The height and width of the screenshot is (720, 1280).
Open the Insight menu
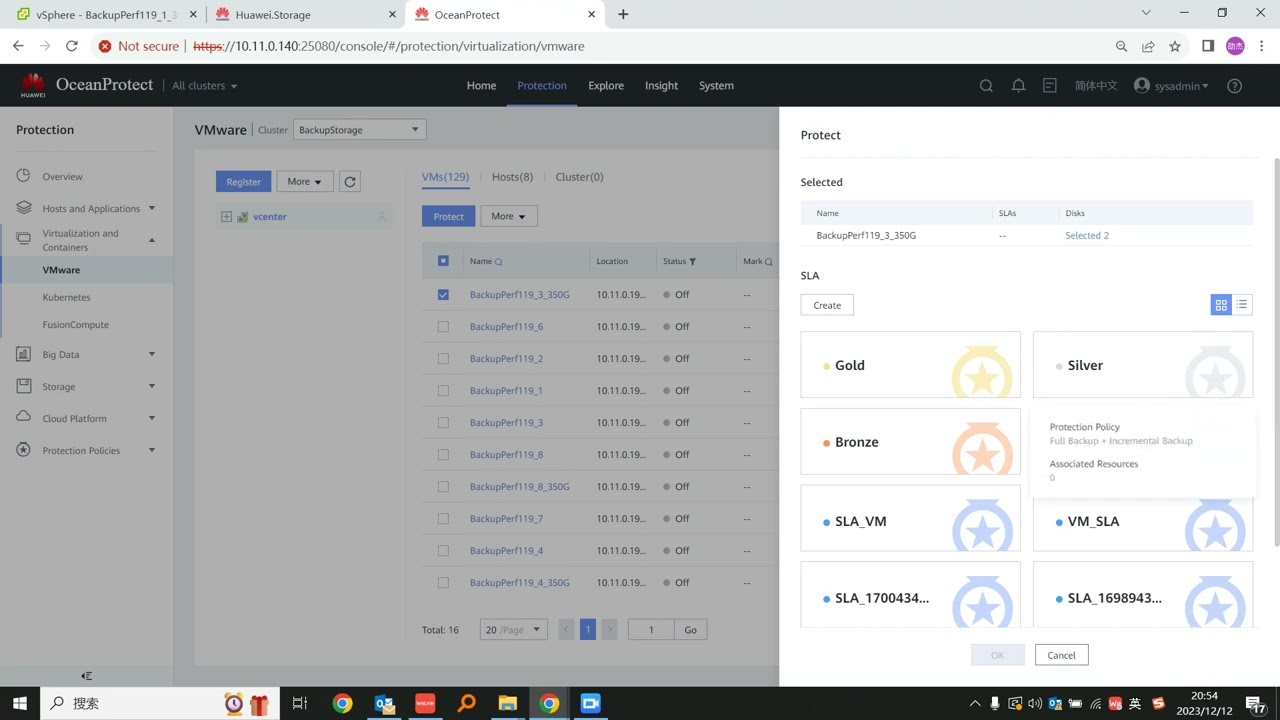[x=661, y=86]
